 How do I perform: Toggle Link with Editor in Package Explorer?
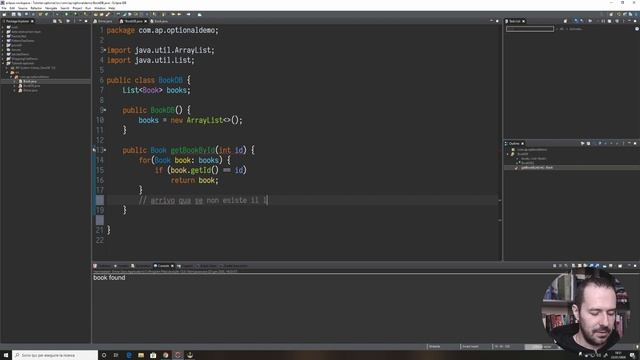tap(60, 21)
